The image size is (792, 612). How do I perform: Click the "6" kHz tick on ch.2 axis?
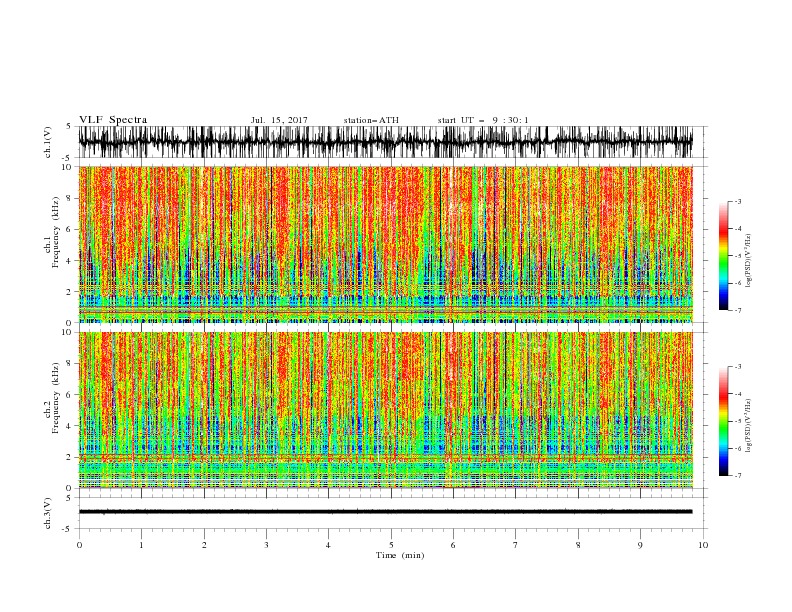pos(70,395)
